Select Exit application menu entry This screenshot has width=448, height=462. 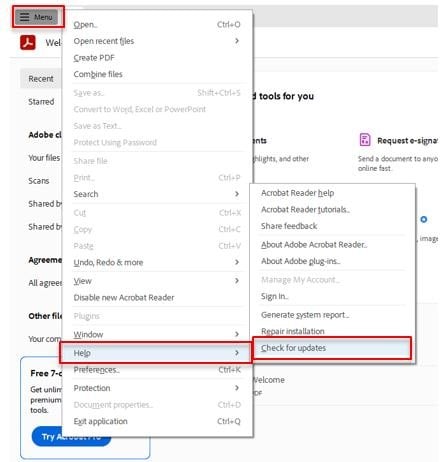point(157,421)
